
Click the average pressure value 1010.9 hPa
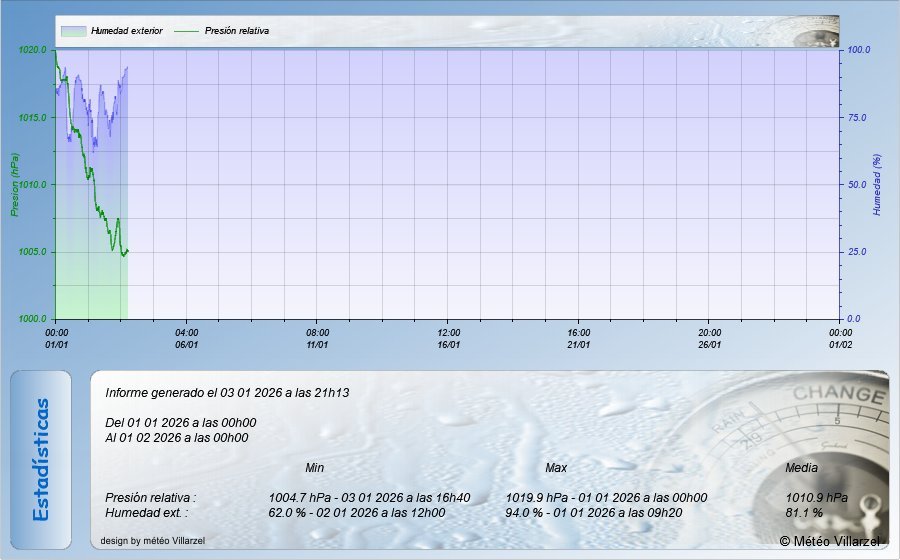point(817,497)
